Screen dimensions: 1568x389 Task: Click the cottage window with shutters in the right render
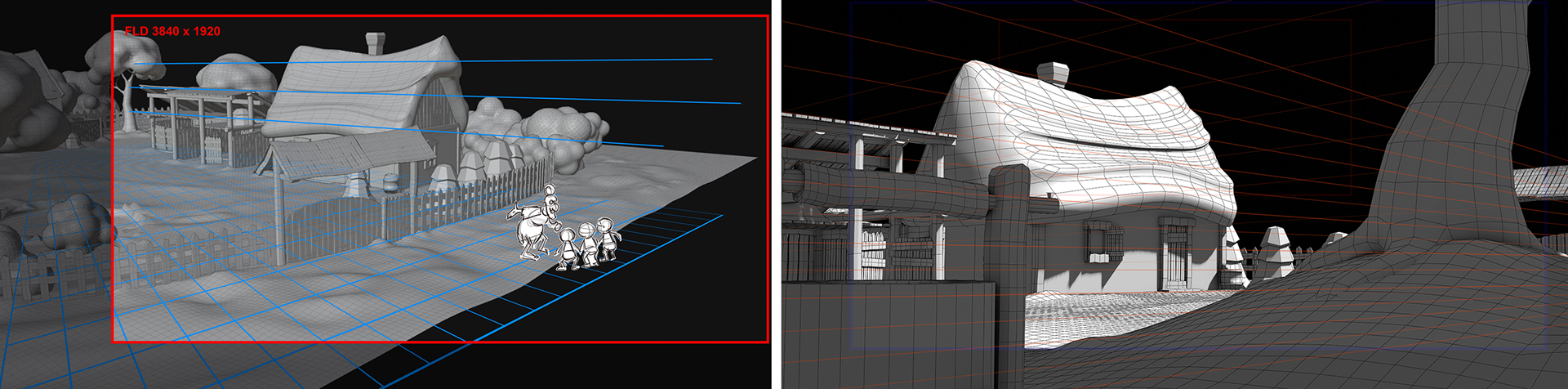tap(1103, 242)
